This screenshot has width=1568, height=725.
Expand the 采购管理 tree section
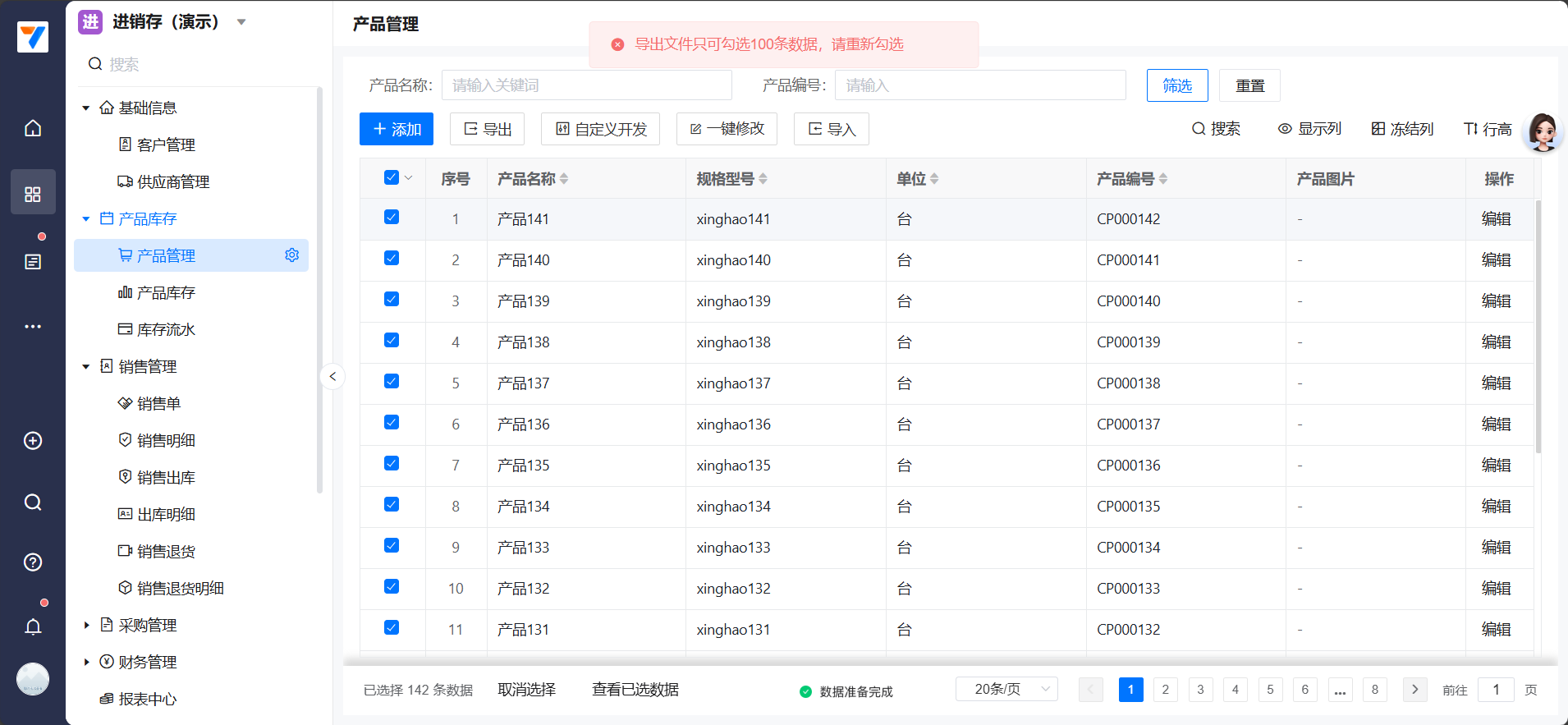click(x=86, y=626)
